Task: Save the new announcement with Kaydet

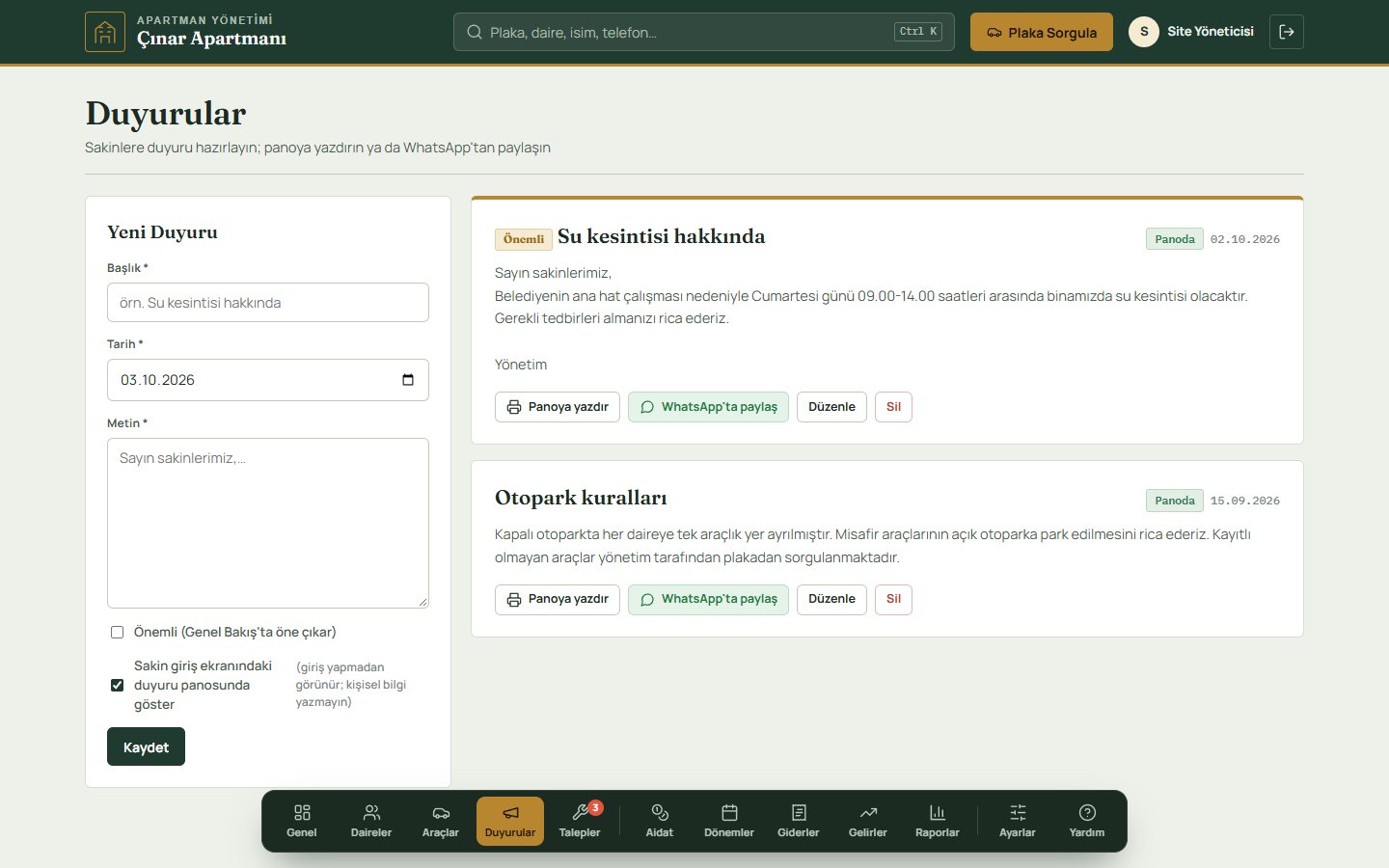Action: tap(146, 746)
